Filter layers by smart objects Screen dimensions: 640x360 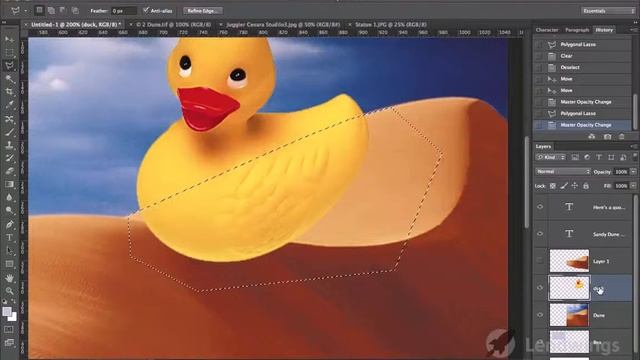(623, 157)
